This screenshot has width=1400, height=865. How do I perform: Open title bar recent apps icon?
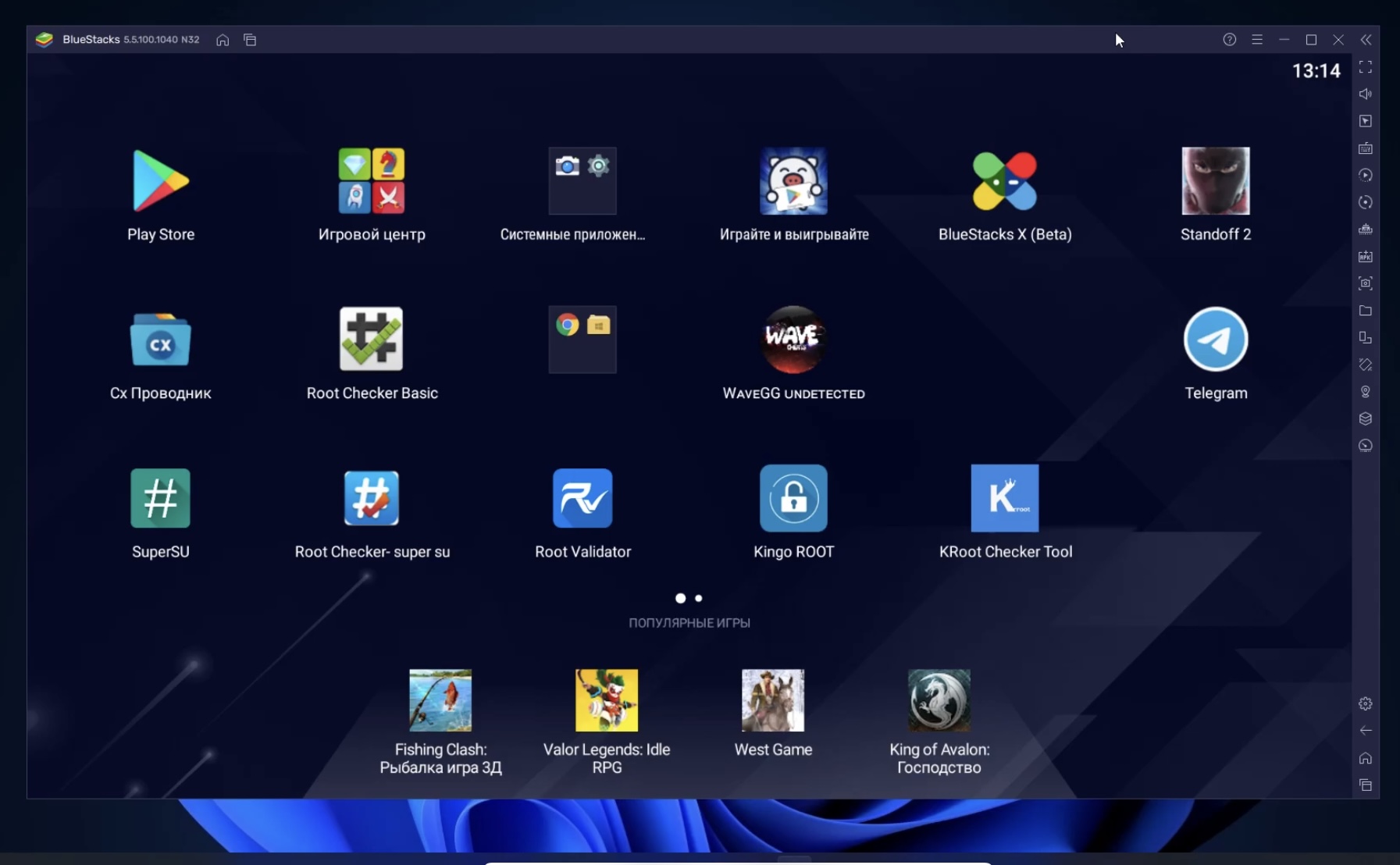(250, 40)
